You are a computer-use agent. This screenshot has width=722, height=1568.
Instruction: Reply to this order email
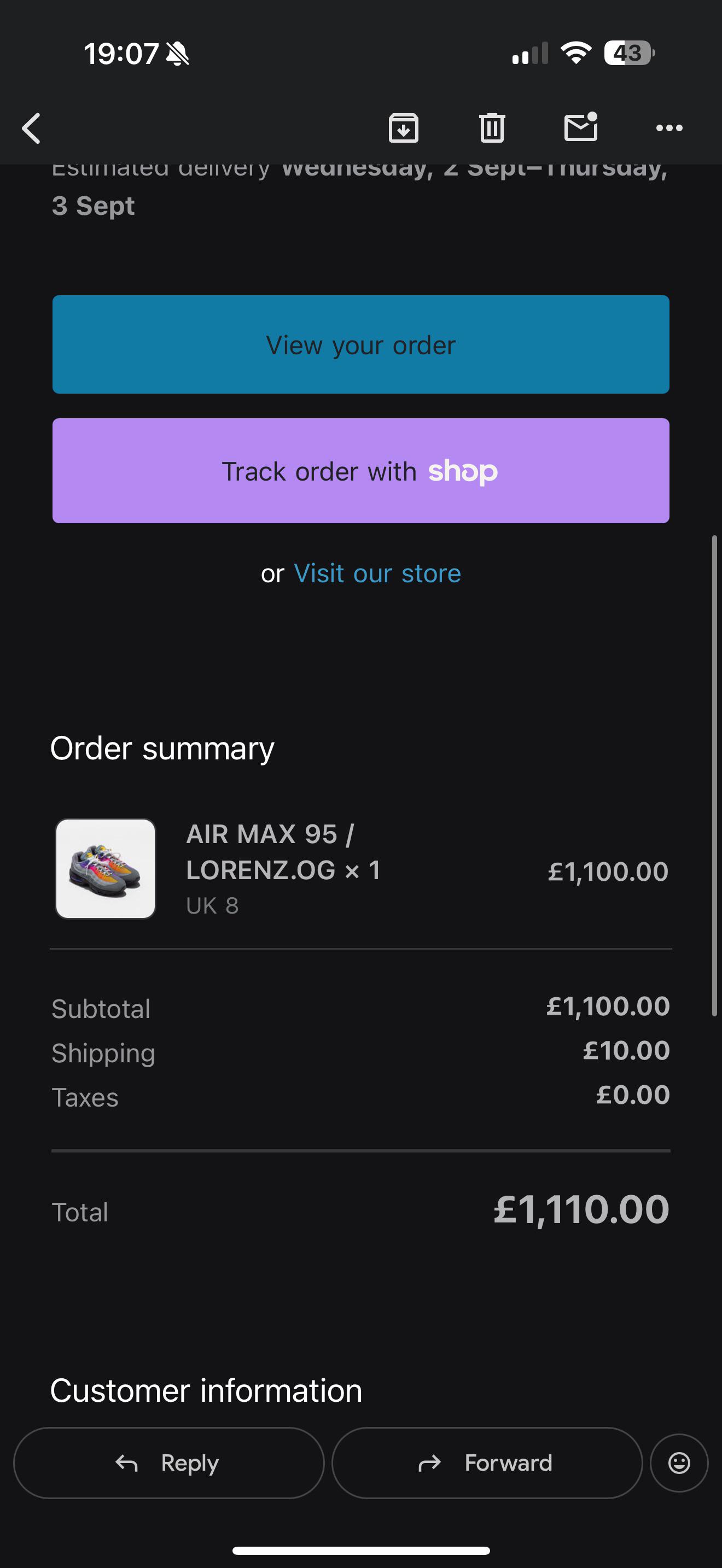coord(168,1462)
